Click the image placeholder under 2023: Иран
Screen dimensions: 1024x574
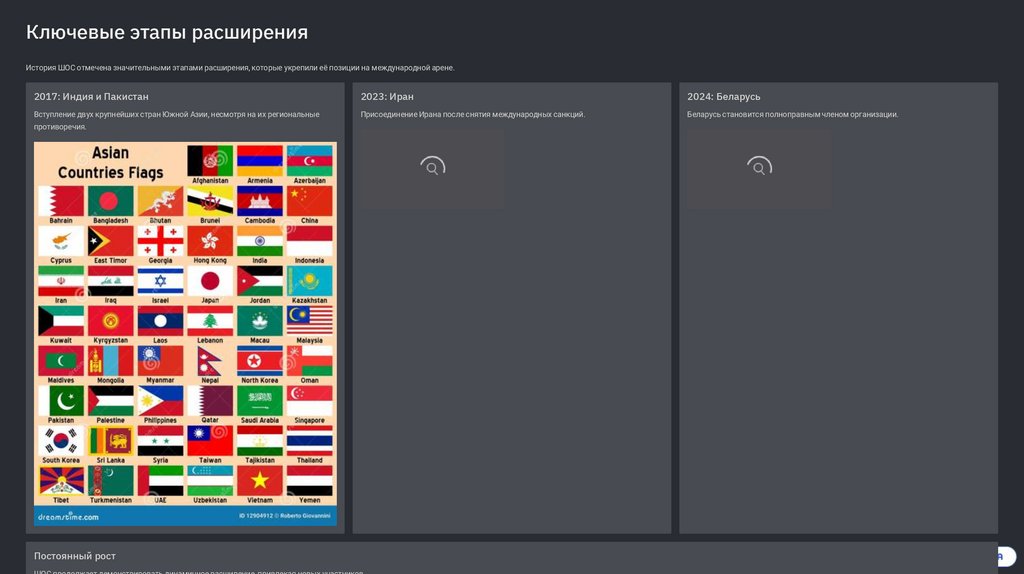pos(432,168)
